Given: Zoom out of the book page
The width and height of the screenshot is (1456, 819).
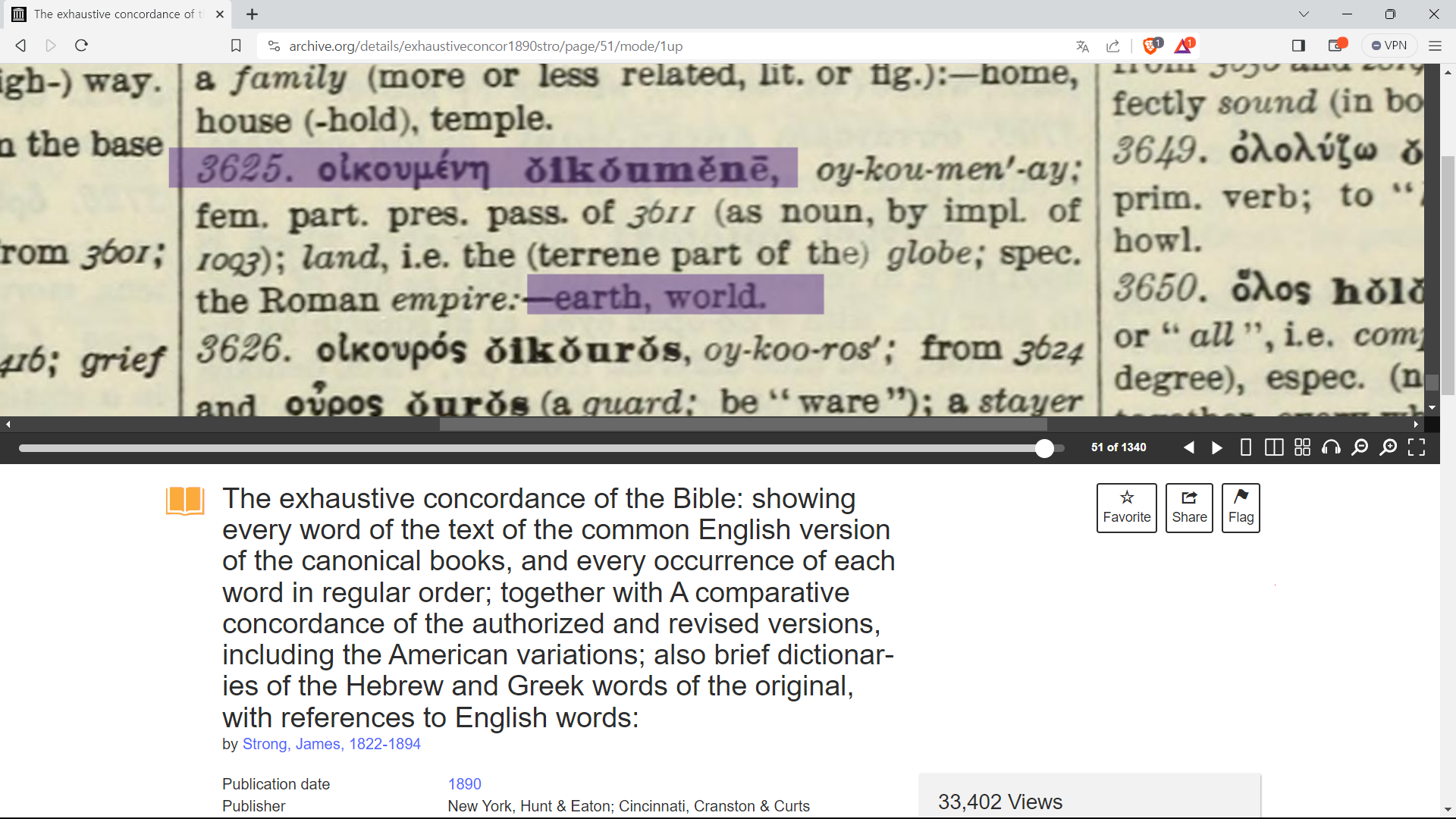Looking at the screenshot, I should (x=1360, y=447).
